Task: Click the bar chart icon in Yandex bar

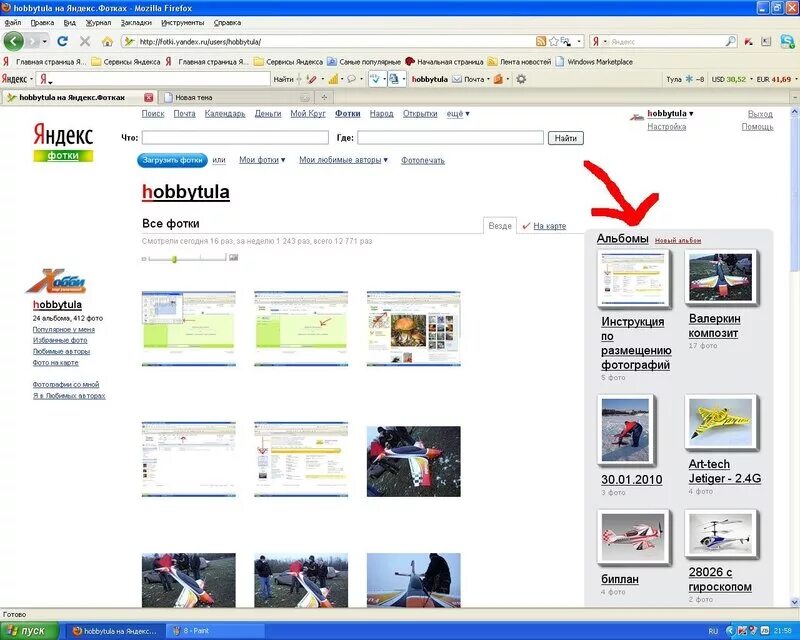Action: (333, 79)
